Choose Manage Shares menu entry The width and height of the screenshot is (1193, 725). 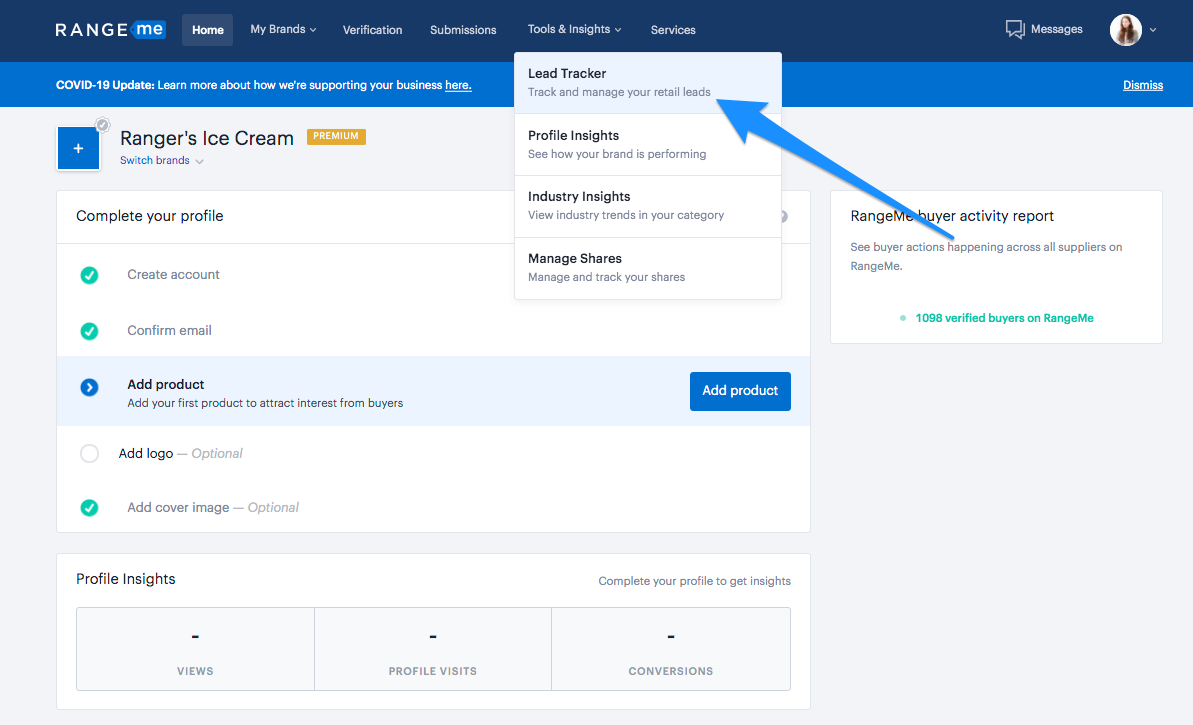(647, 268)
